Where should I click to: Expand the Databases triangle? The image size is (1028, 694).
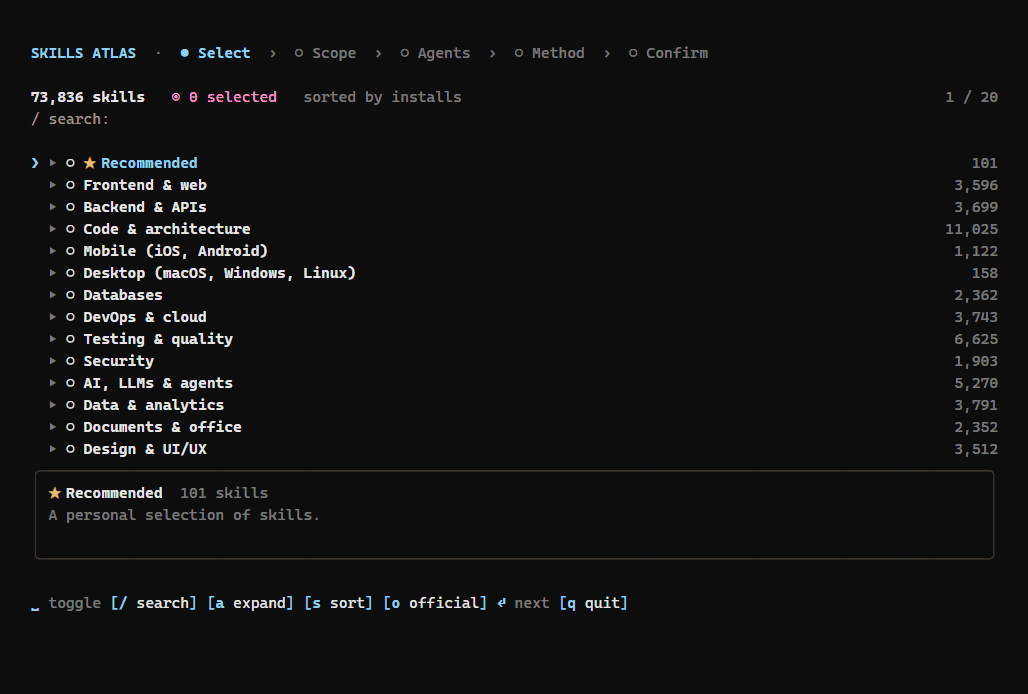[53, 296]
